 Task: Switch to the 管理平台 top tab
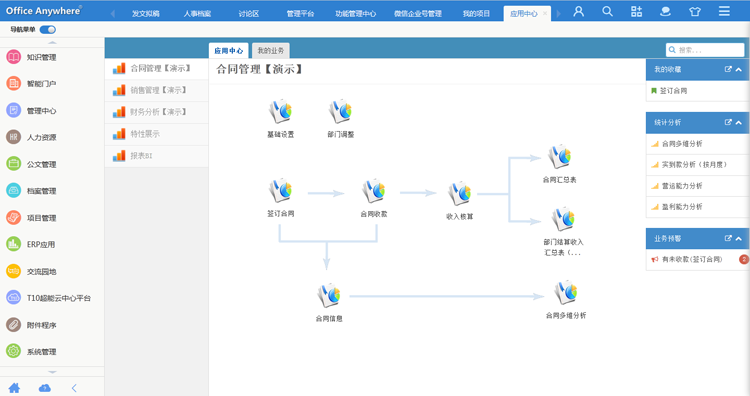coord(300,13)
